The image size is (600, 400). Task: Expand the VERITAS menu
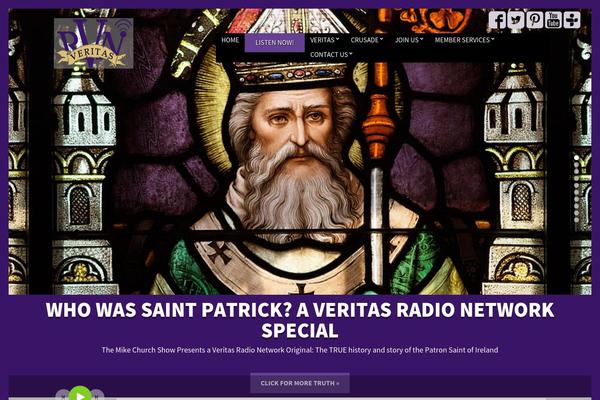[x=324, y=40]
